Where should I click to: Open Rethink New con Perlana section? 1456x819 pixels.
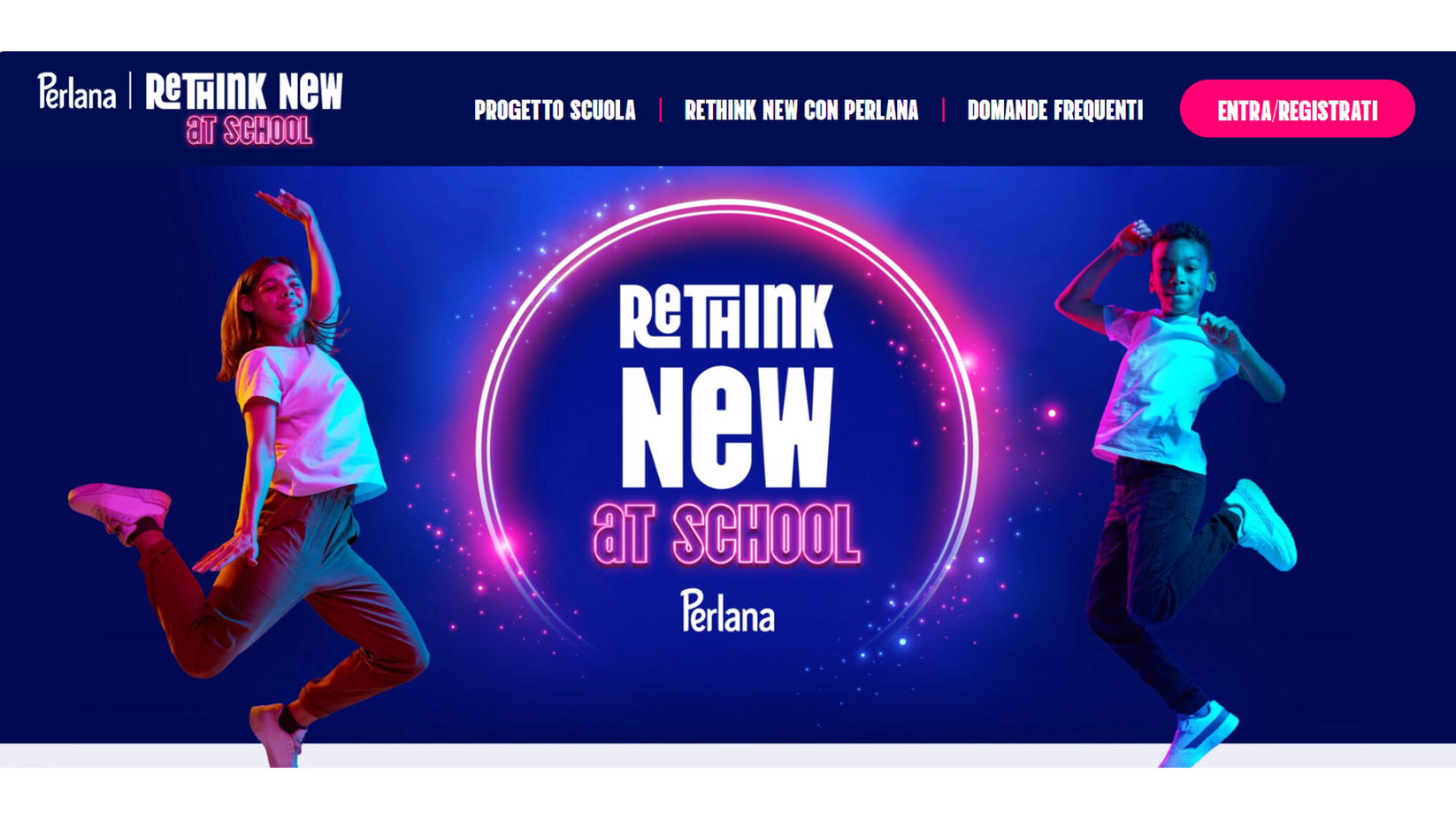pyautogui.click(x=801, y=111)
